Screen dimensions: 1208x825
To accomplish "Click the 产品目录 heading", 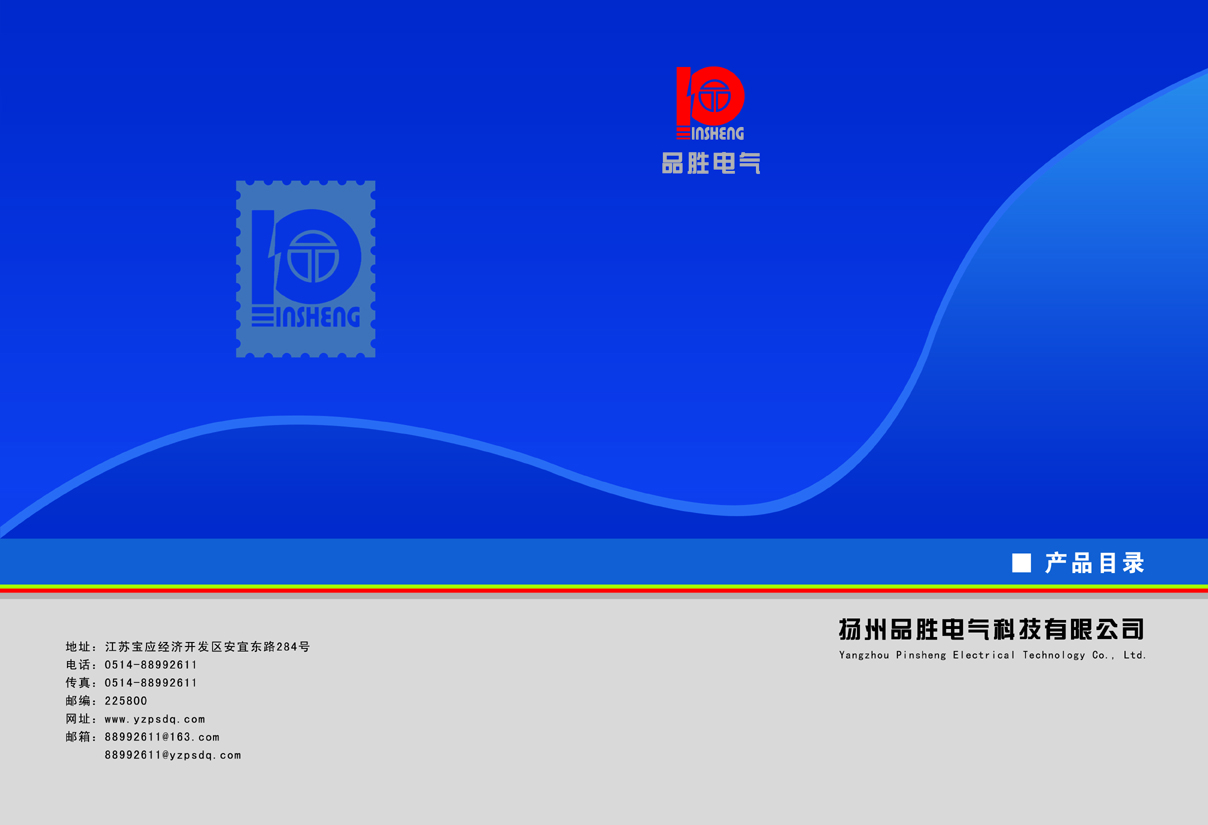I will click(x=1094, y=563).
